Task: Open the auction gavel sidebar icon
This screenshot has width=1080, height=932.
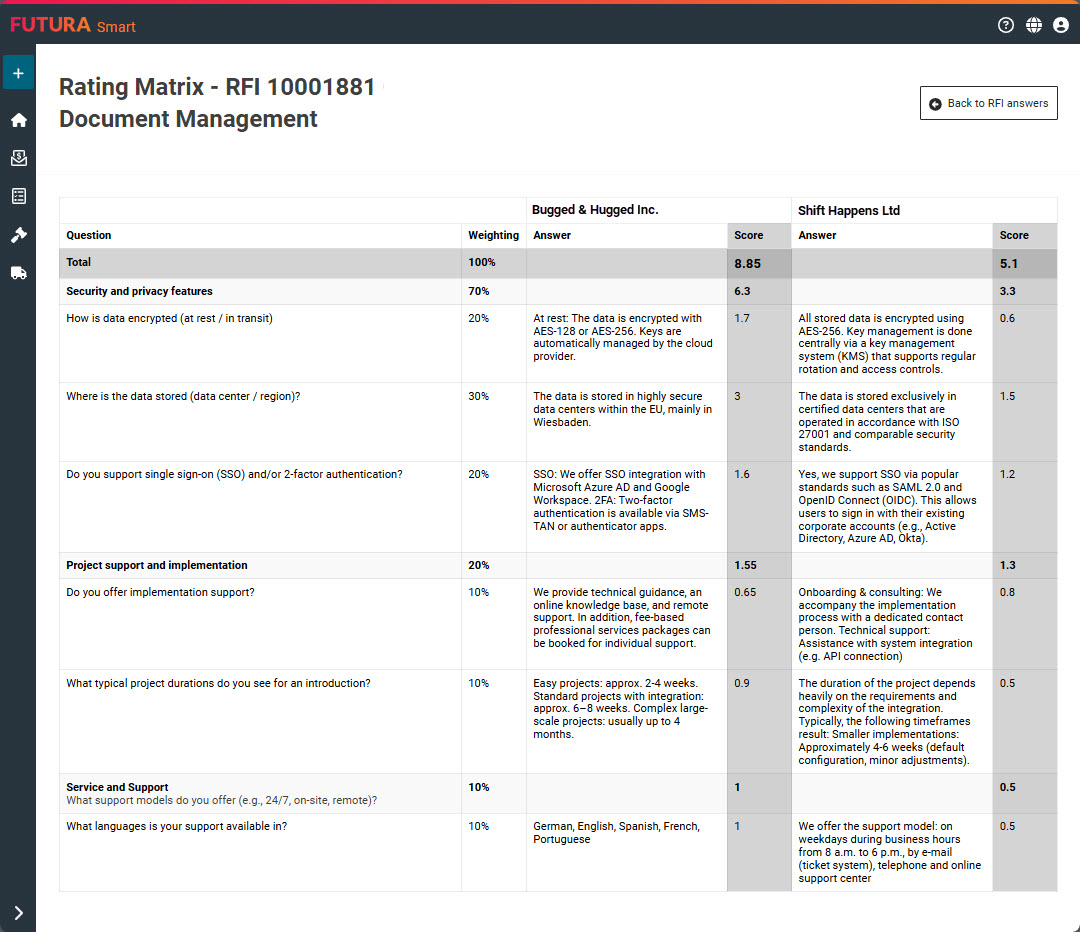Action: click(x=18, y=235)
